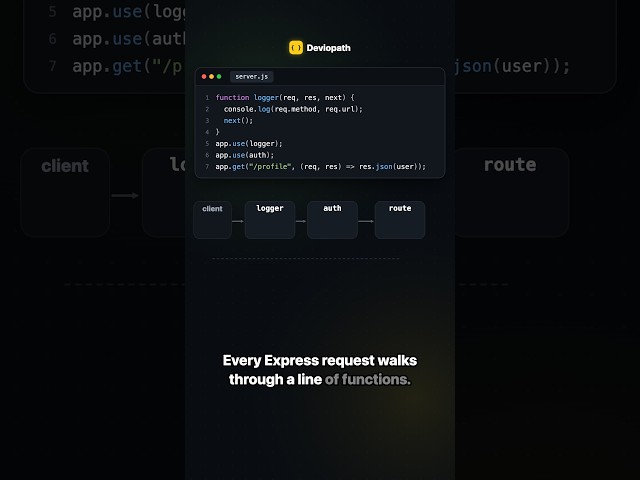Click the dimmed words 'of functions.'
The image size is (640, 480).
(x=368, y=380)
